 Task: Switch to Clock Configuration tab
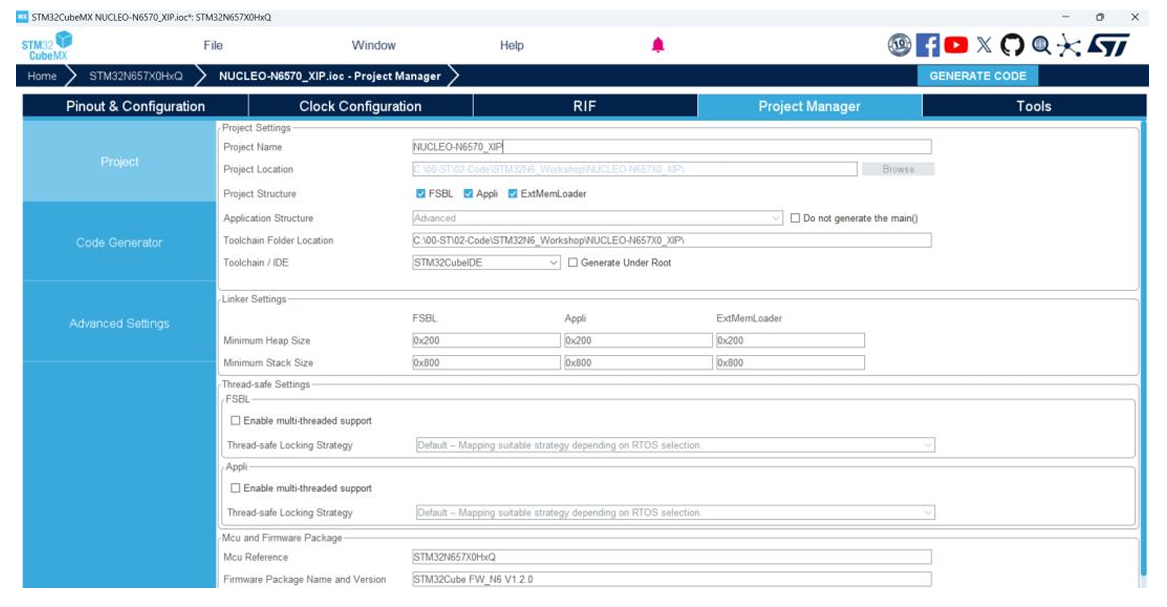[x=360, y=106]
